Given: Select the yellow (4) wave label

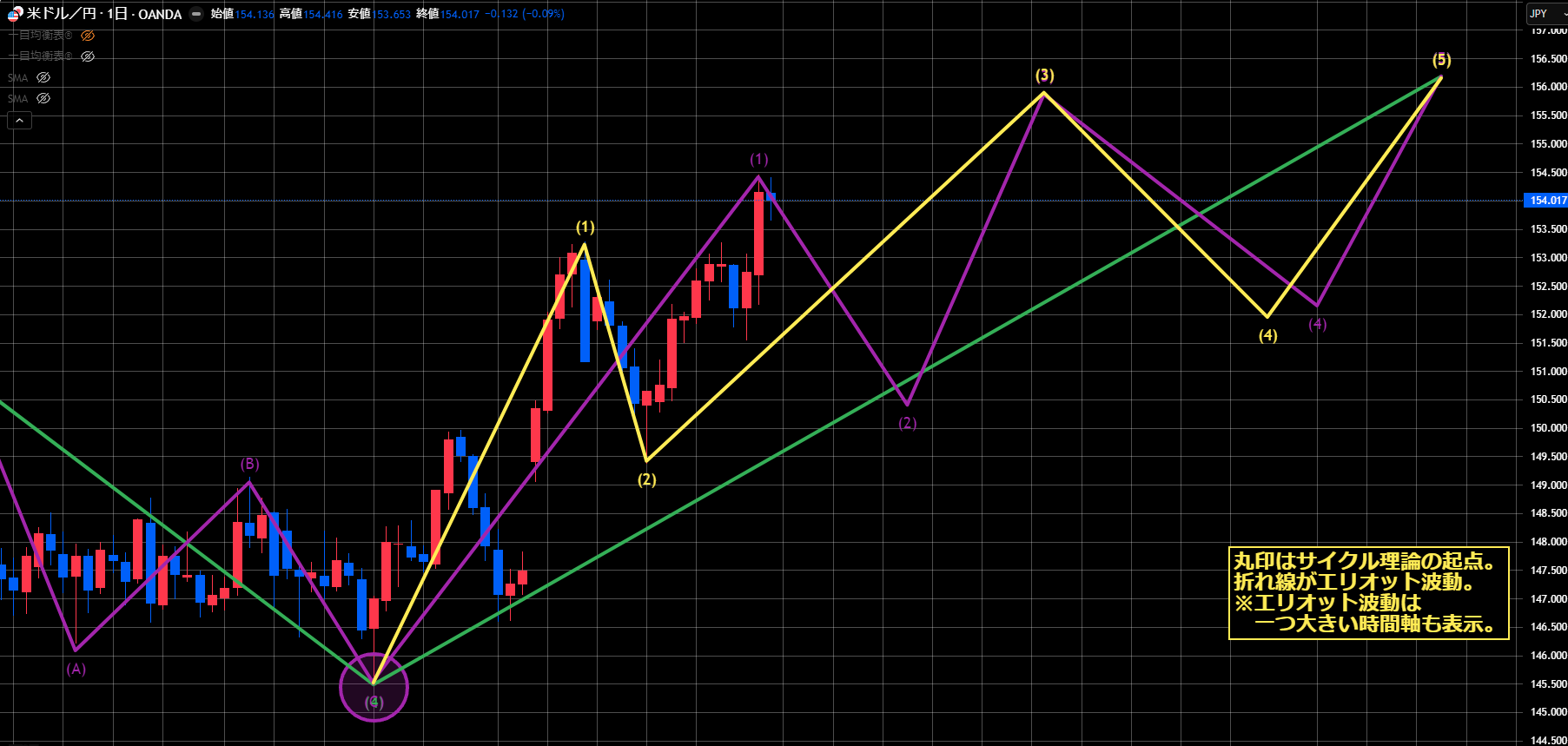Looking at the screenshot, I should tap(1267, 335).
